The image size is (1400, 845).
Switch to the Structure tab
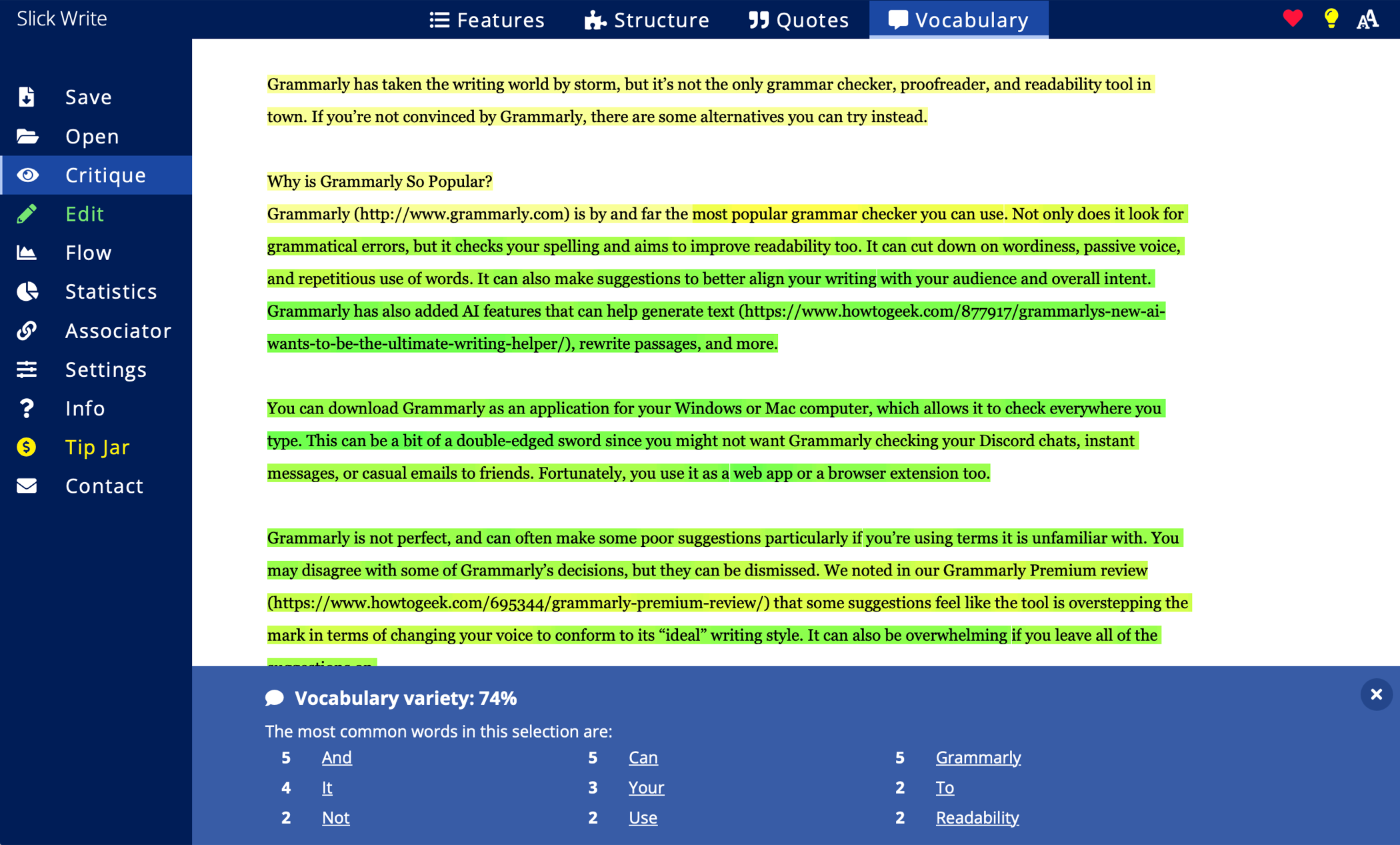click(x=647, y=20)
